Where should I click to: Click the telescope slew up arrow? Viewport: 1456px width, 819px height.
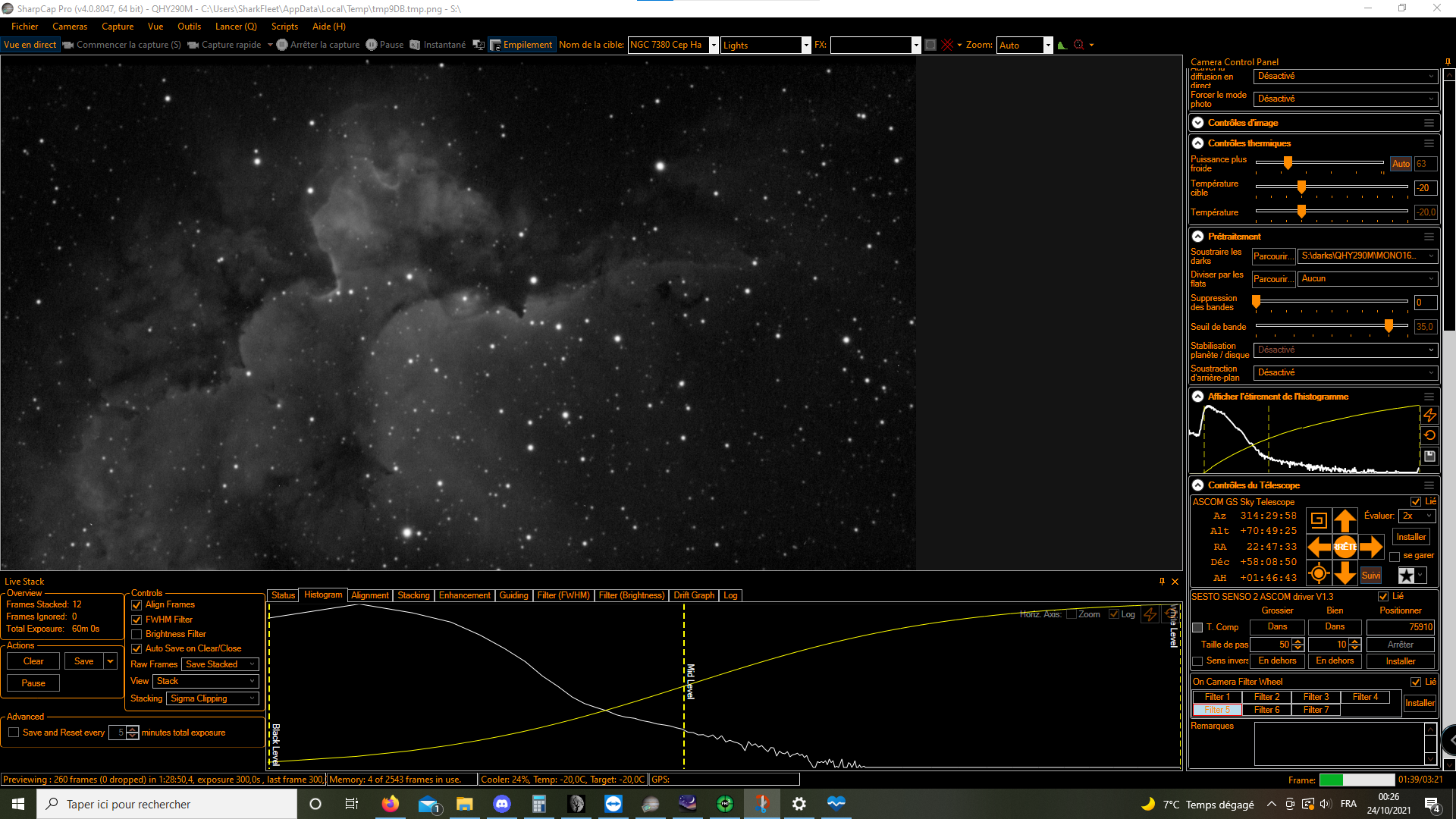(x=1345, y=520)
